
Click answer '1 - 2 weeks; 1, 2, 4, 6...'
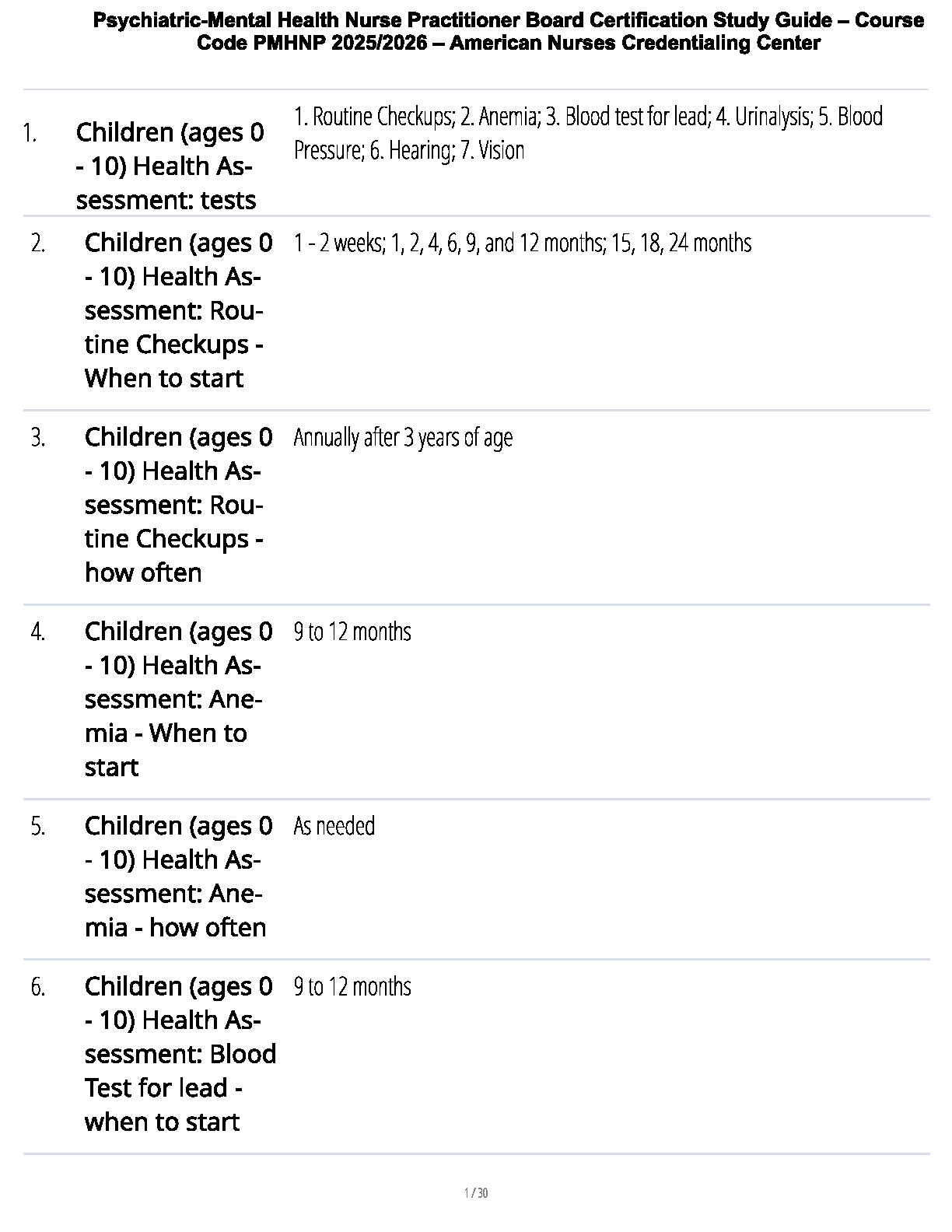click(523, 243)
